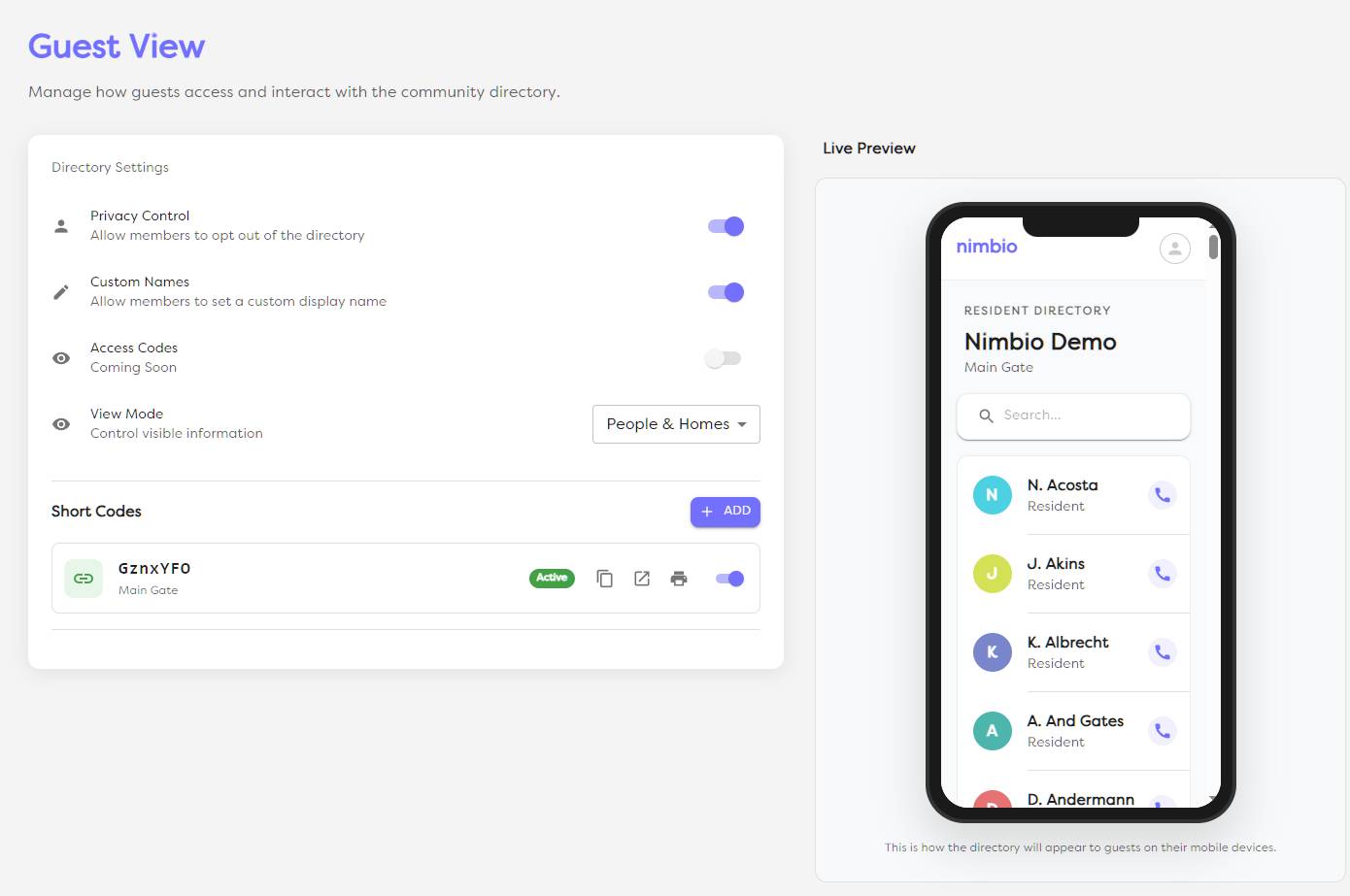Call N. Acosta via phone icon

[1163, 495]
